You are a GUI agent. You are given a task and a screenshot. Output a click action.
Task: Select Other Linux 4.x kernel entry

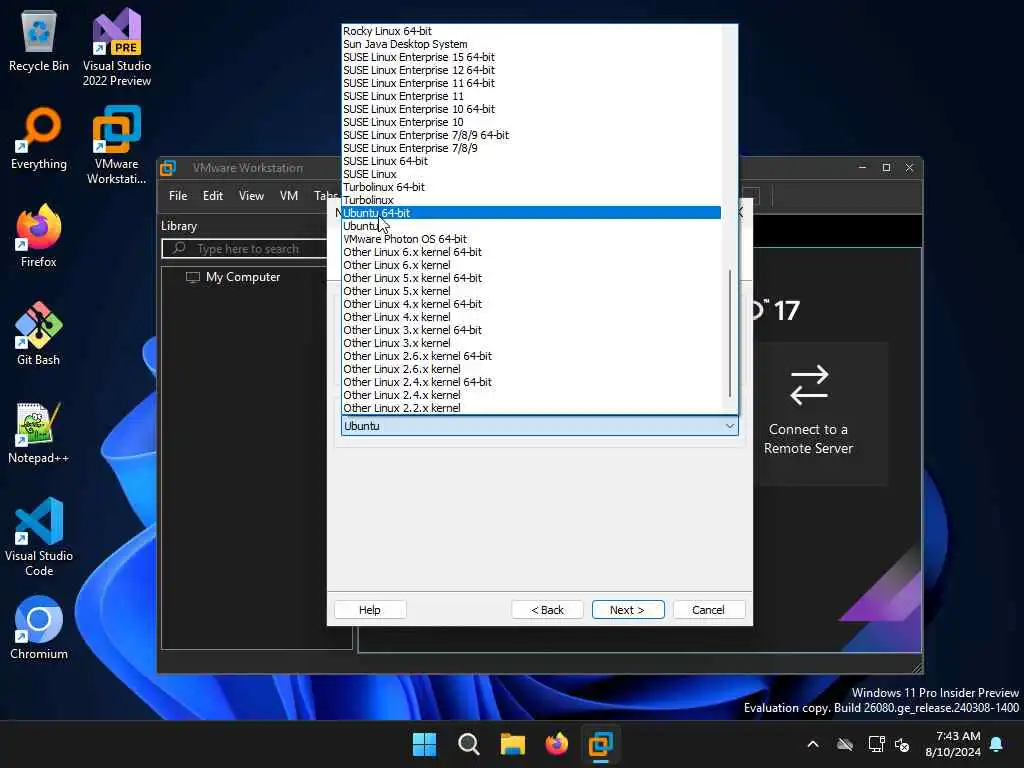[x=531, y=317]
